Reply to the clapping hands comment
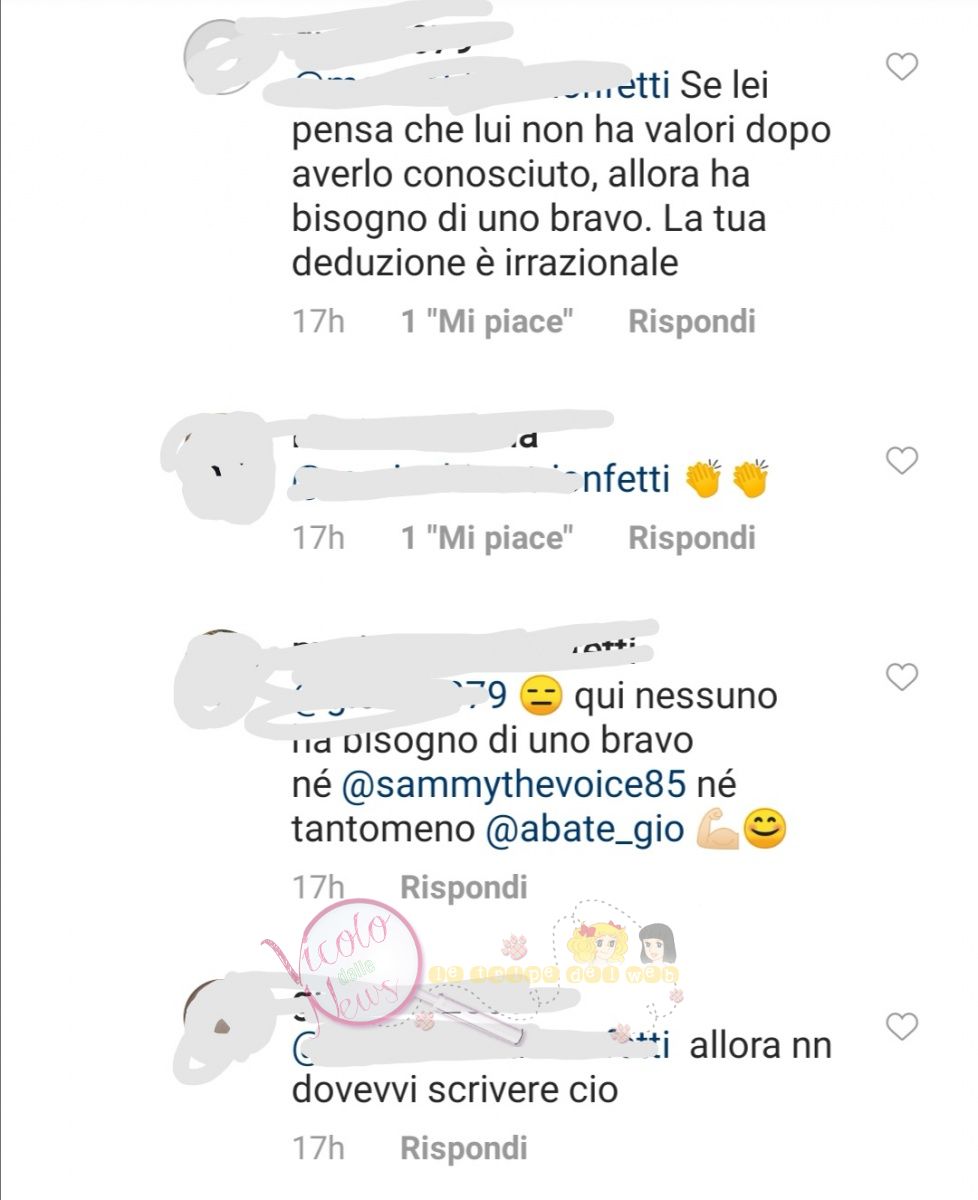This screenshot has width=978, height=1200. click(x=691, y=538)
